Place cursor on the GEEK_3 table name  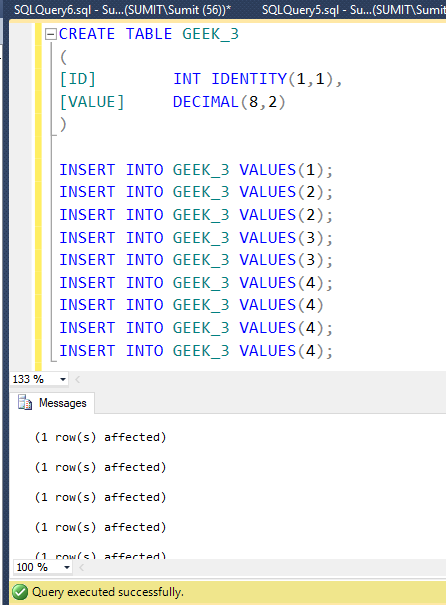click(x=211, y=34)
